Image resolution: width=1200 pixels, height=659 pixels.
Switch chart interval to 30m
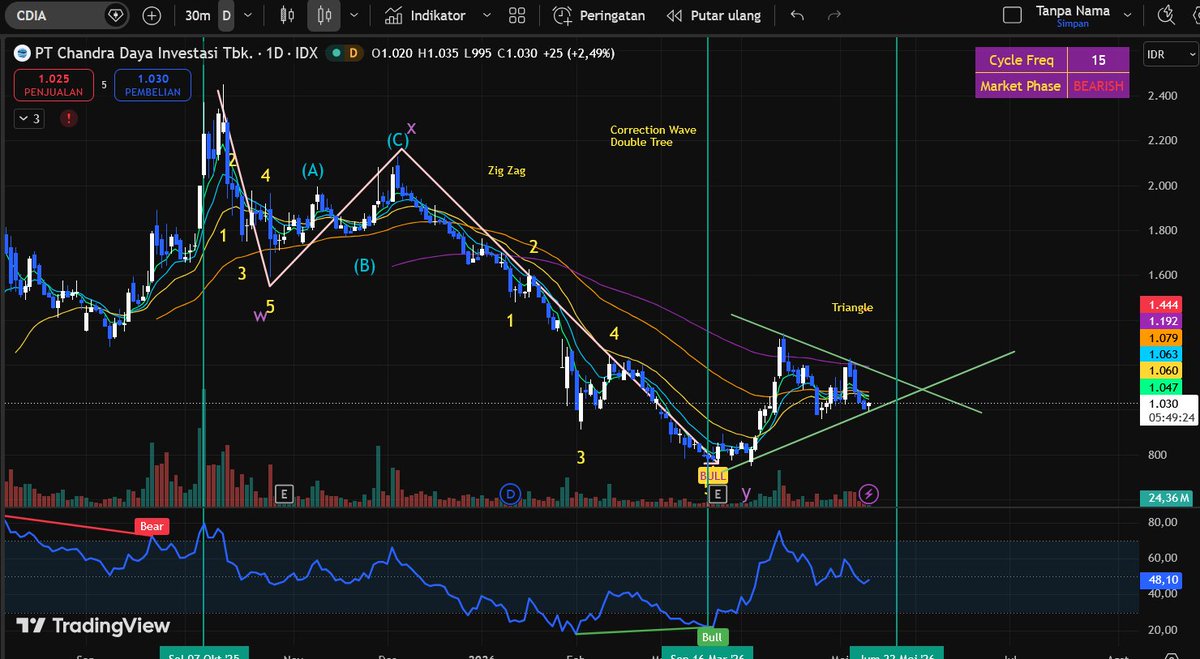click(198, 16)
